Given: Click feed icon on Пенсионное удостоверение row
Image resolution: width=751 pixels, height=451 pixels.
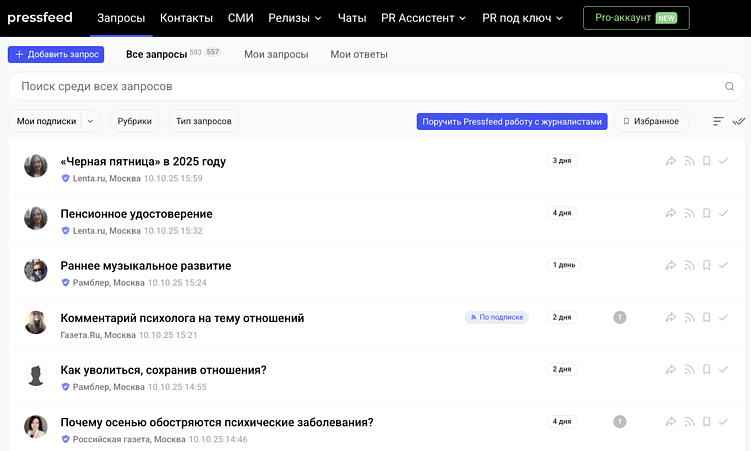Looking at the screenshot, I should 689,214.
